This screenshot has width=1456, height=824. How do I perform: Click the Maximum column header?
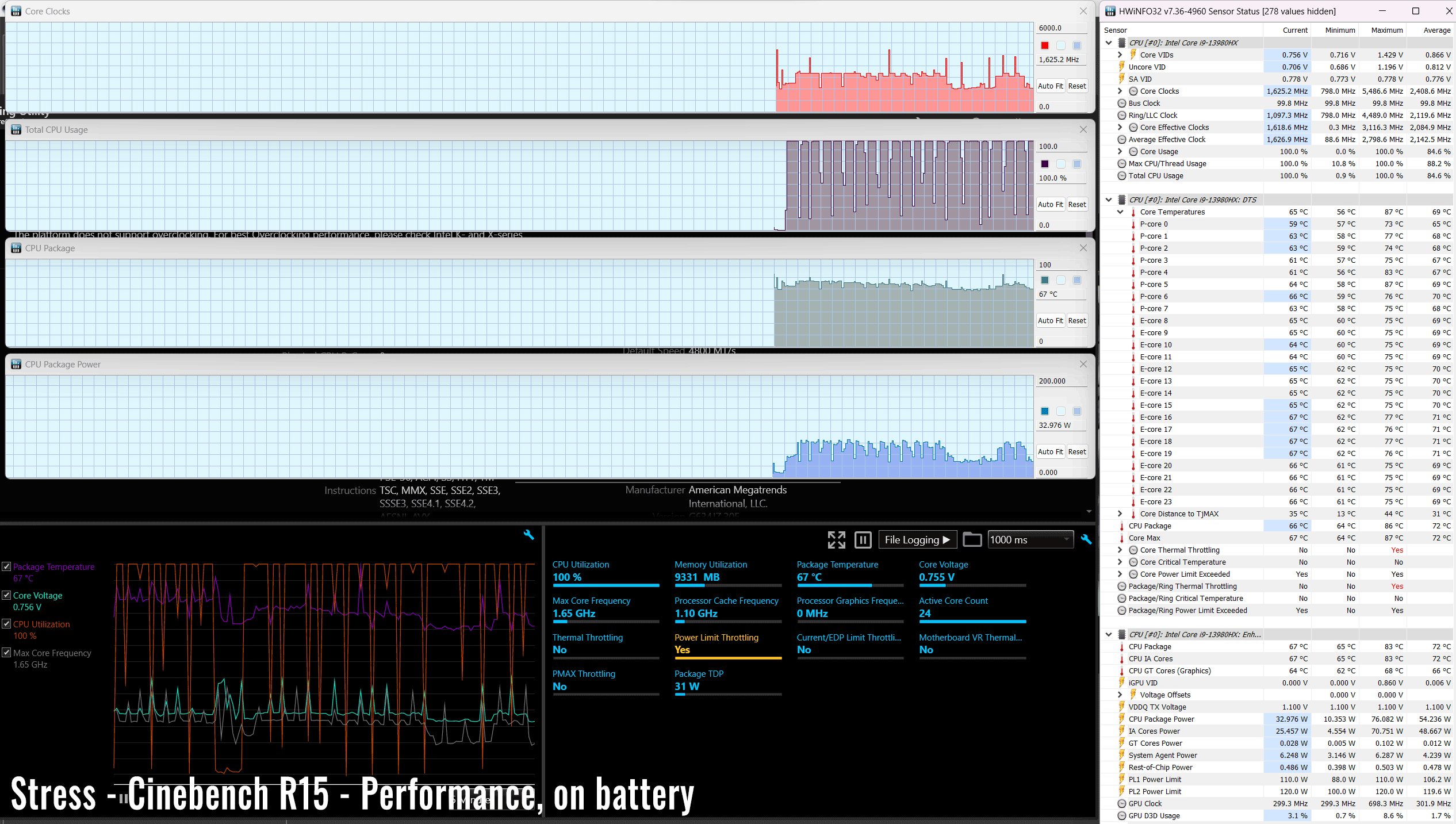tap(1382, 30)
